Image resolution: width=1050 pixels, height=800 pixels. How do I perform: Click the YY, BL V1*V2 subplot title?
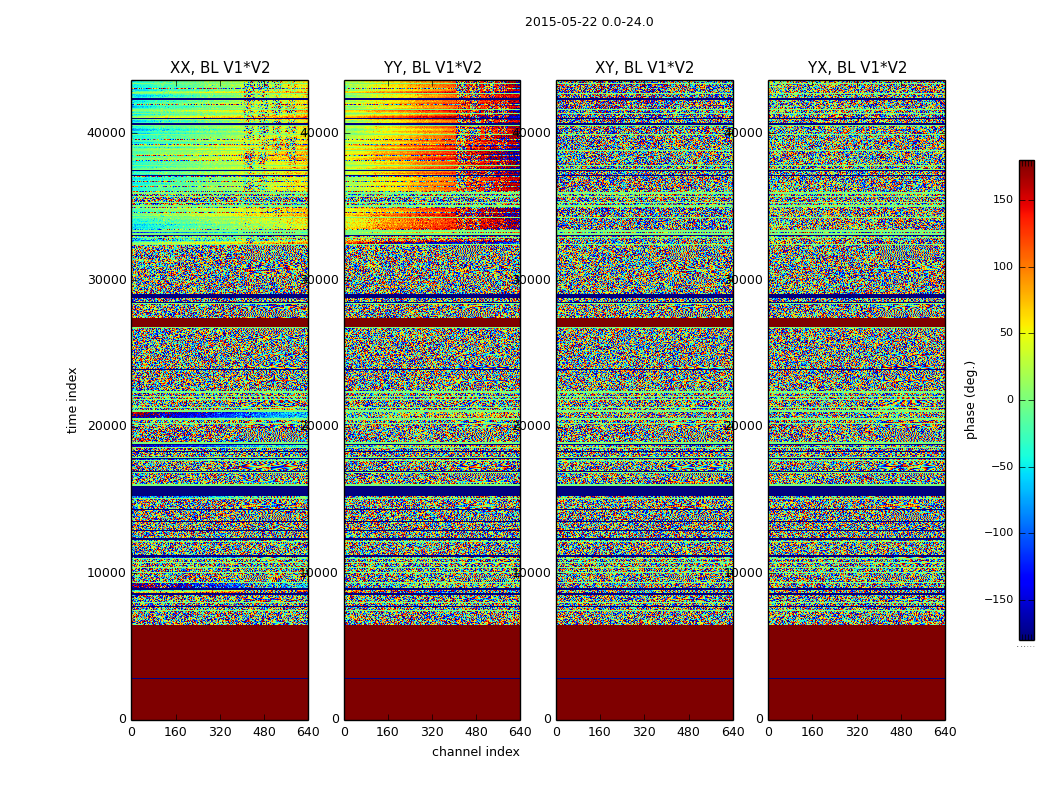coord(433,68)
